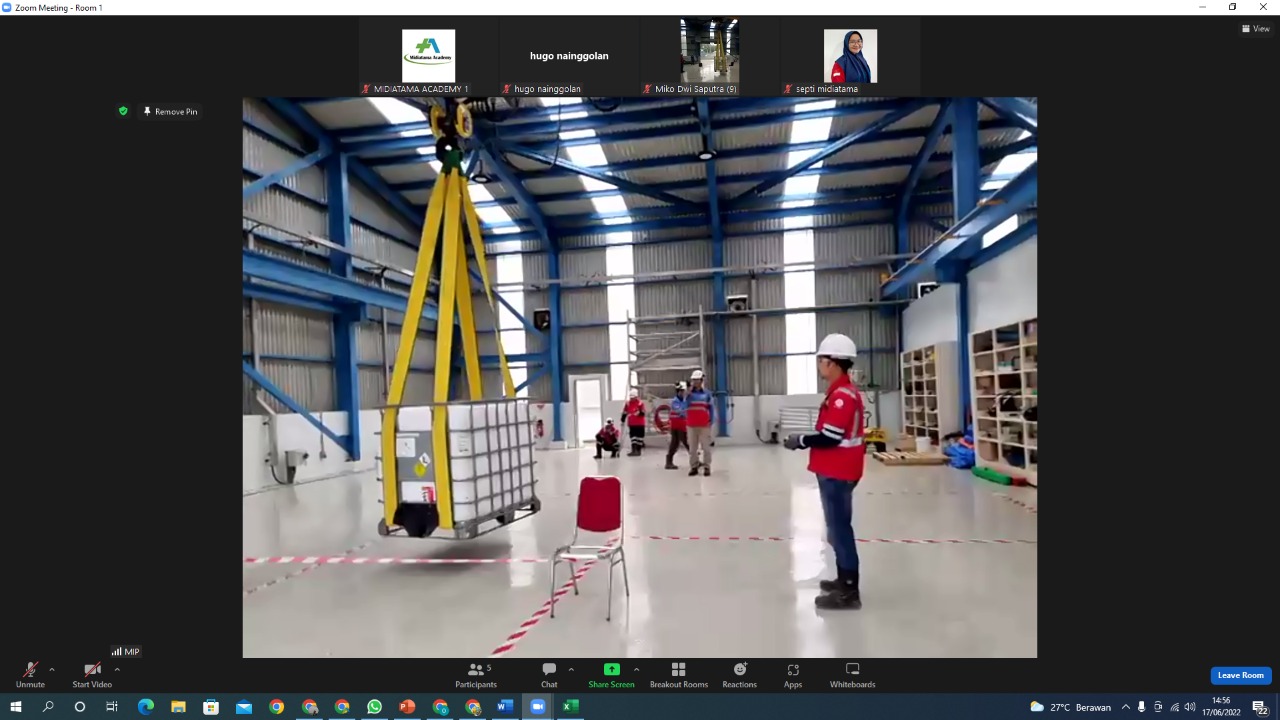The height and width of the screenshot is (720, 1280).
Task: Open File Explorer from taskbar
Action: pyautogui.click(x=178, y=707)
